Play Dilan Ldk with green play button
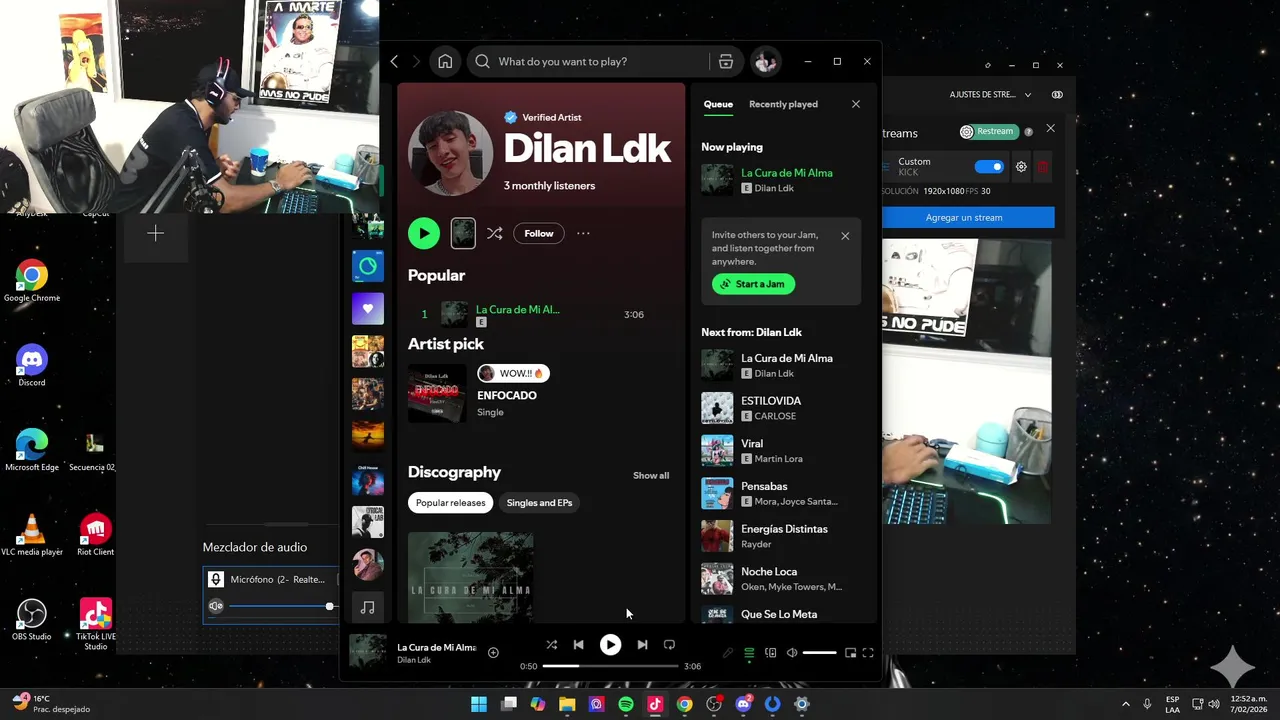 [424, 233]
